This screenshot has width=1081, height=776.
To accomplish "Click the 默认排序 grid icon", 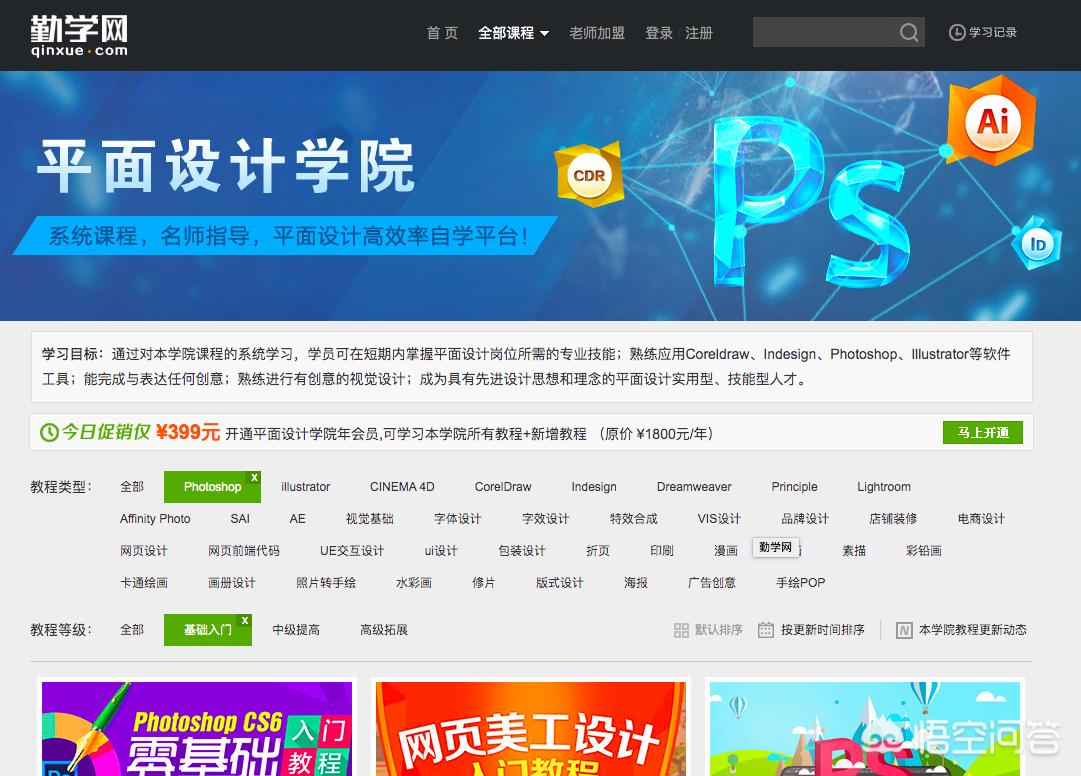I will pos(681,630).
